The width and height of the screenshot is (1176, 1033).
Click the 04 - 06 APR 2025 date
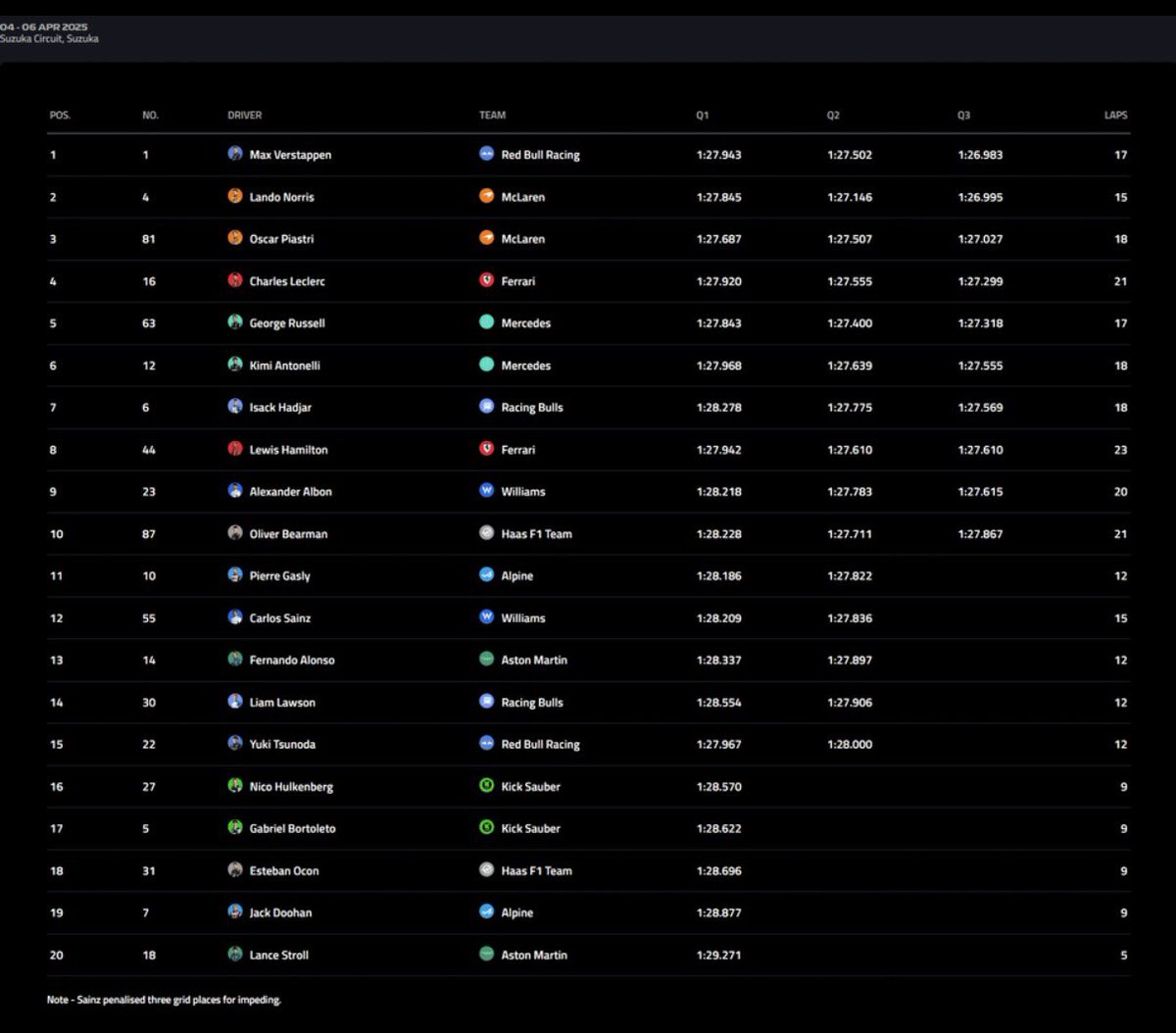click(x=44, y=26)
